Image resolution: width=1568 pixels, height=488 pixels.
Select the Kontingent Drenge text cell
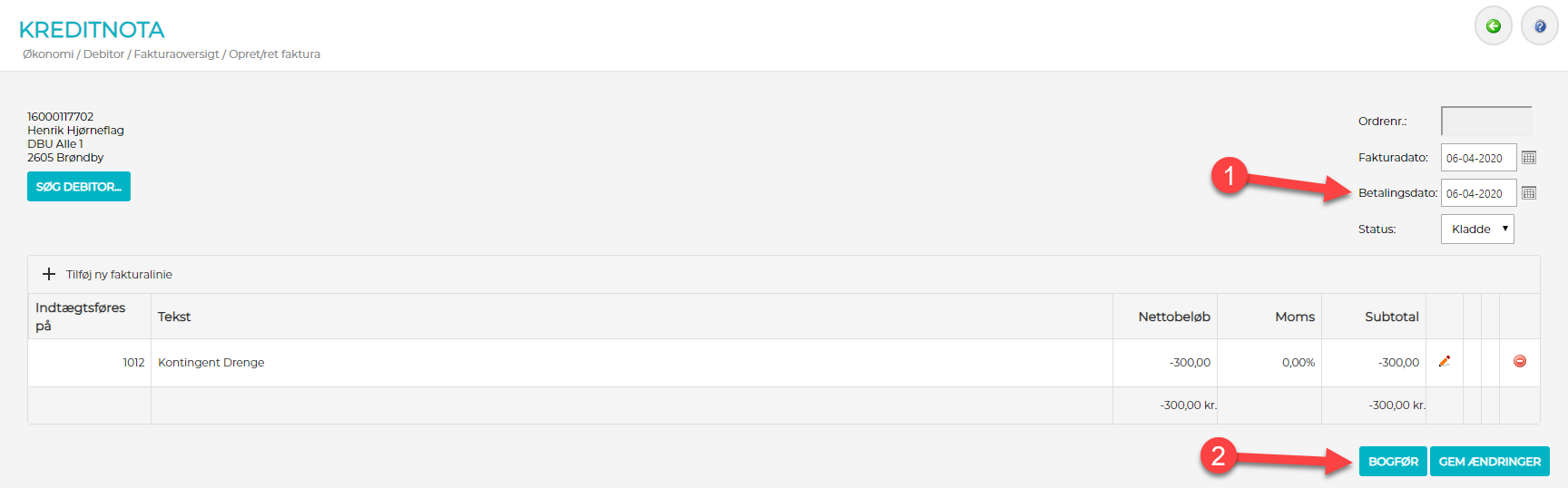point(211,363)
